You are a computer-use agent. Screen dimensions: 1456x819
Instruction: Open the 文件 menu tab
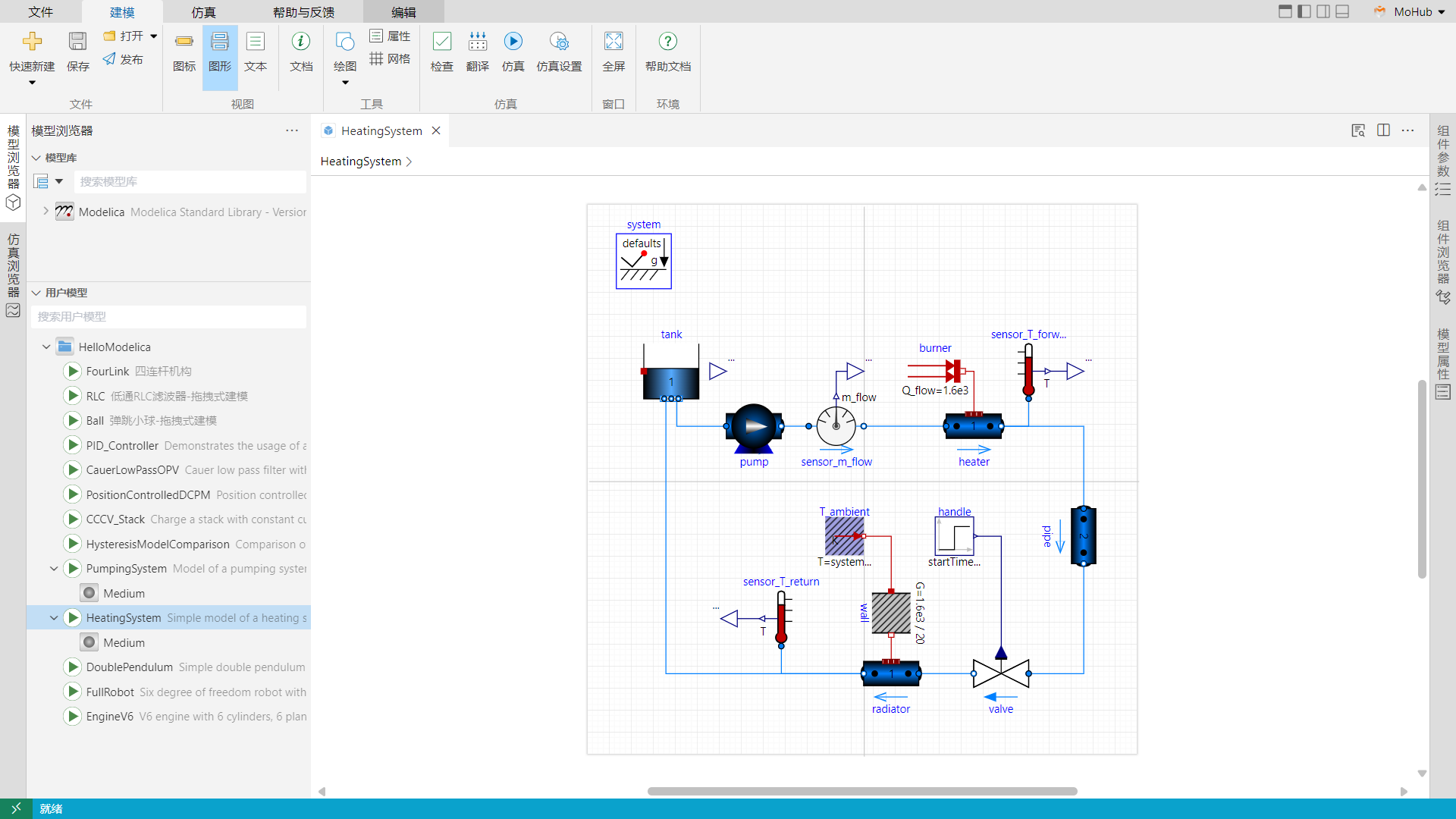(x=41, y=12)
